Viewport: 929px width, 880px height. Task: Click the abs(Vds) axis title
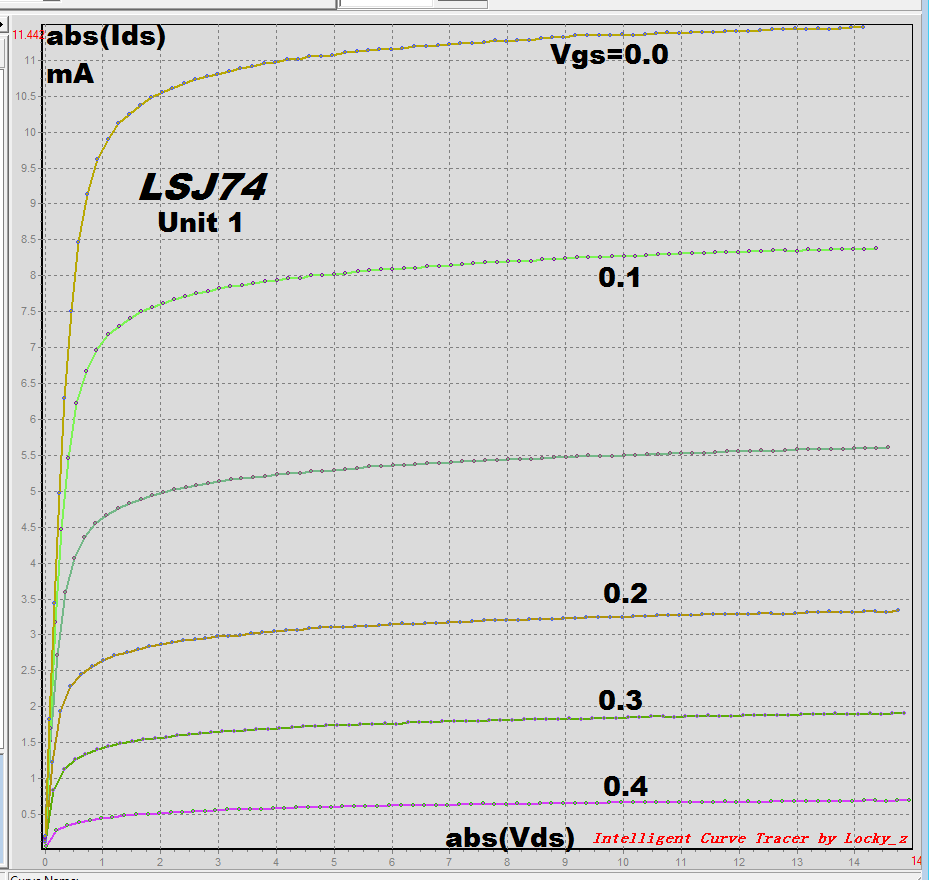(510, 838)
